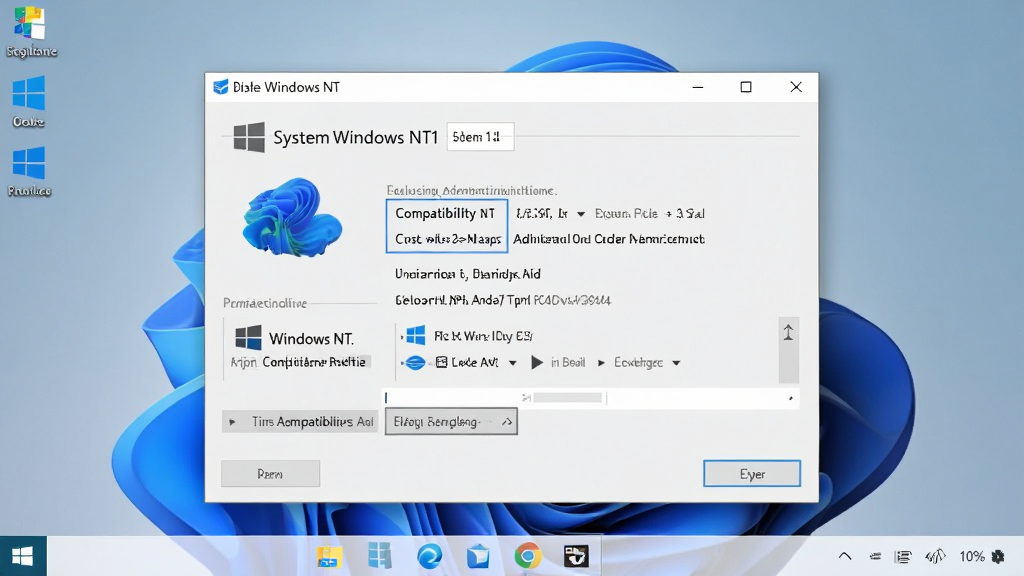This screenshot has width=1024, height=576.
Task: Click the small arrow before Eoxtelgee
Action: click(601, 362)
